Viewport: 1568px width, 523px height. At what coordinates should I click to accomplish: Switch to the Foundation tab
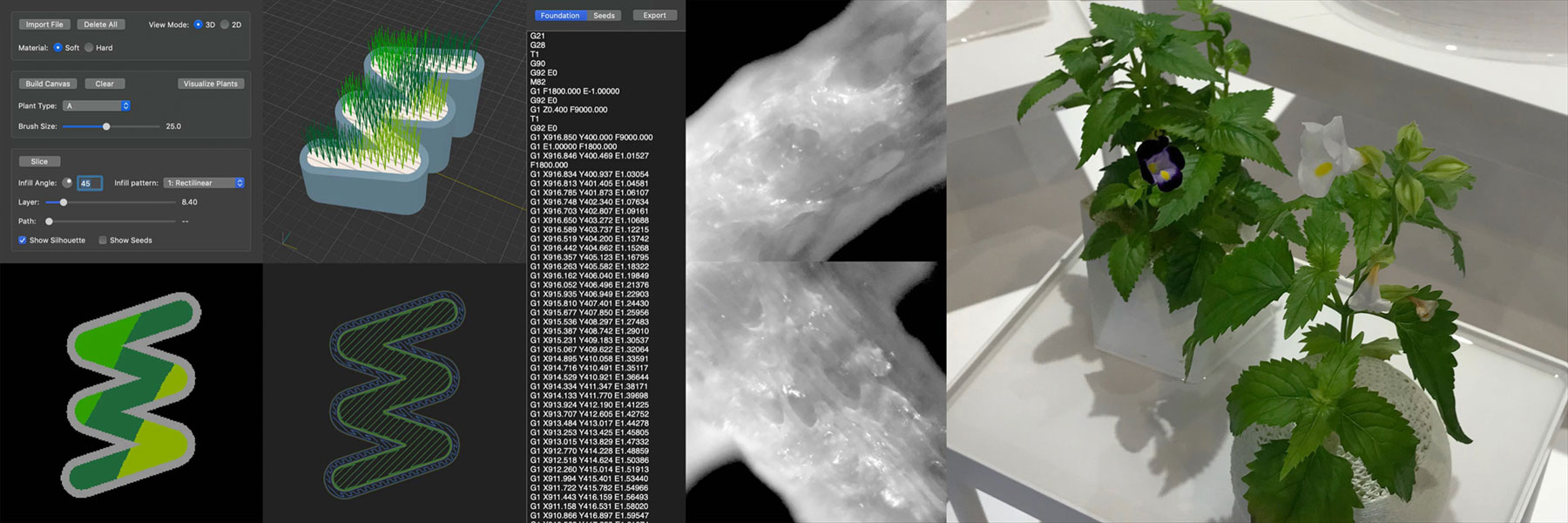(x=560, y=16)
